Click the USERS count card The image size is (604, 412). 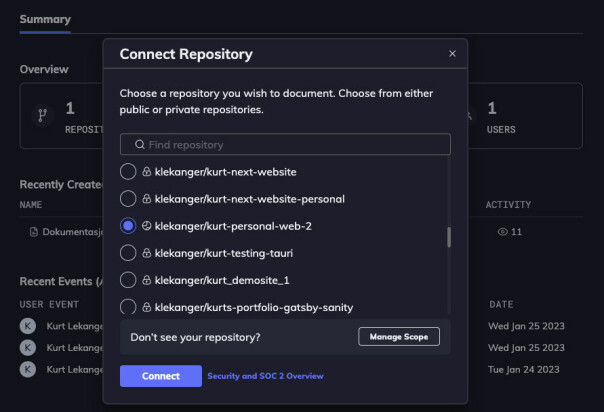point(525,116)
